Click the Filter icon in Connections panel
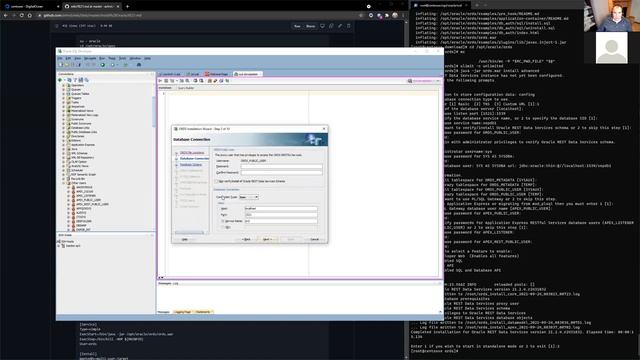The image size is (640, 360). [x=75, y=80]
